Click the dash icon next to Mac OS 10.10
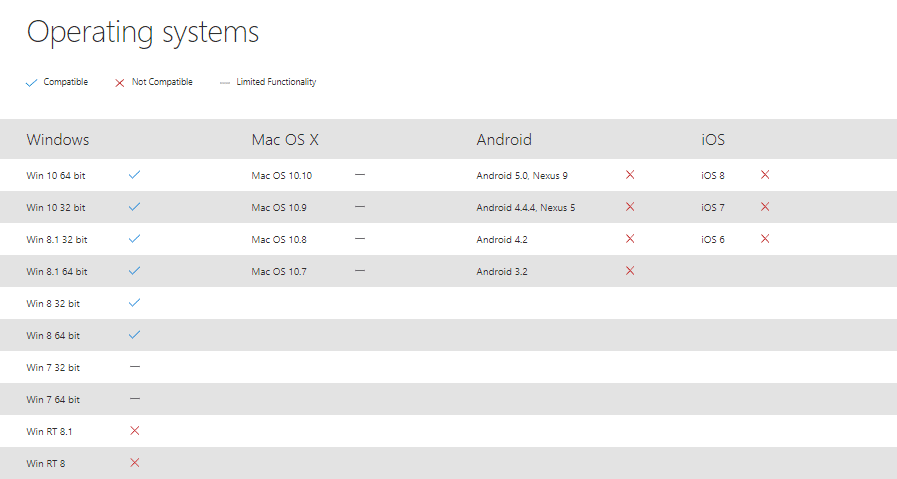The width and height of the screenshot is (897, 479). tap(360, 175)
